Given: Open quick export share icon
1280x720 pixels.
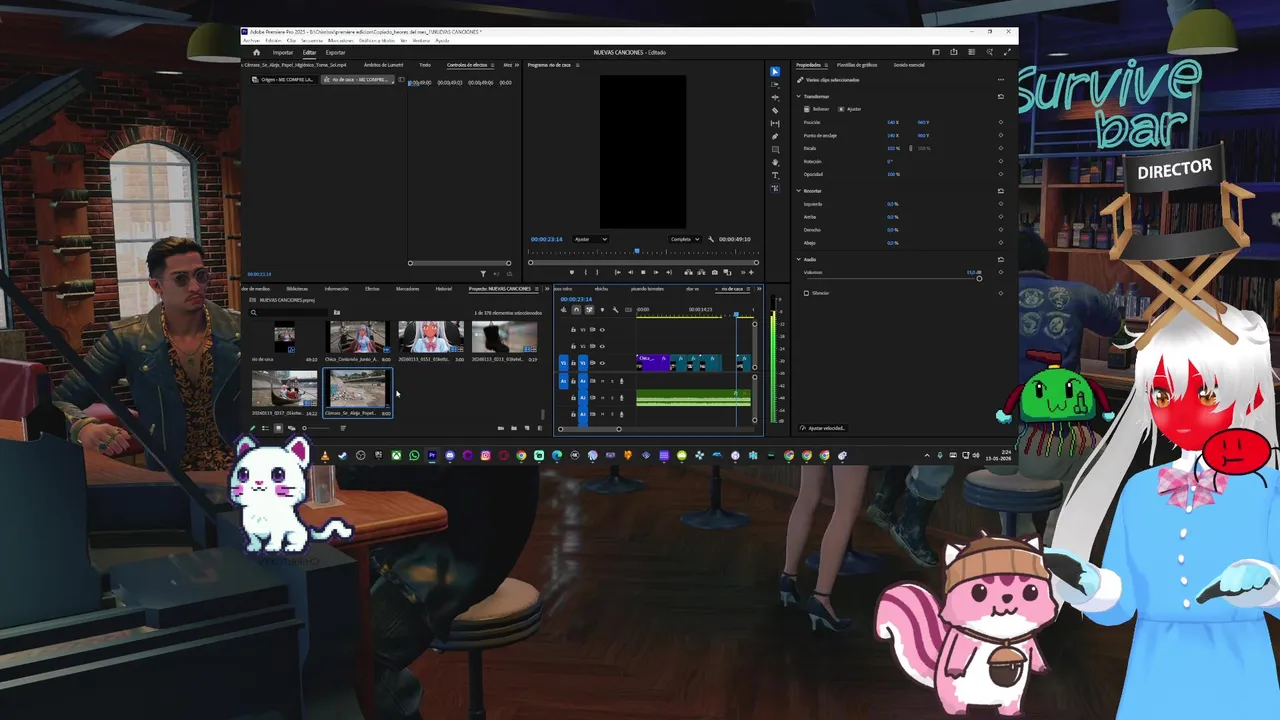Looking at the screenshot, I should coord(954,52).
